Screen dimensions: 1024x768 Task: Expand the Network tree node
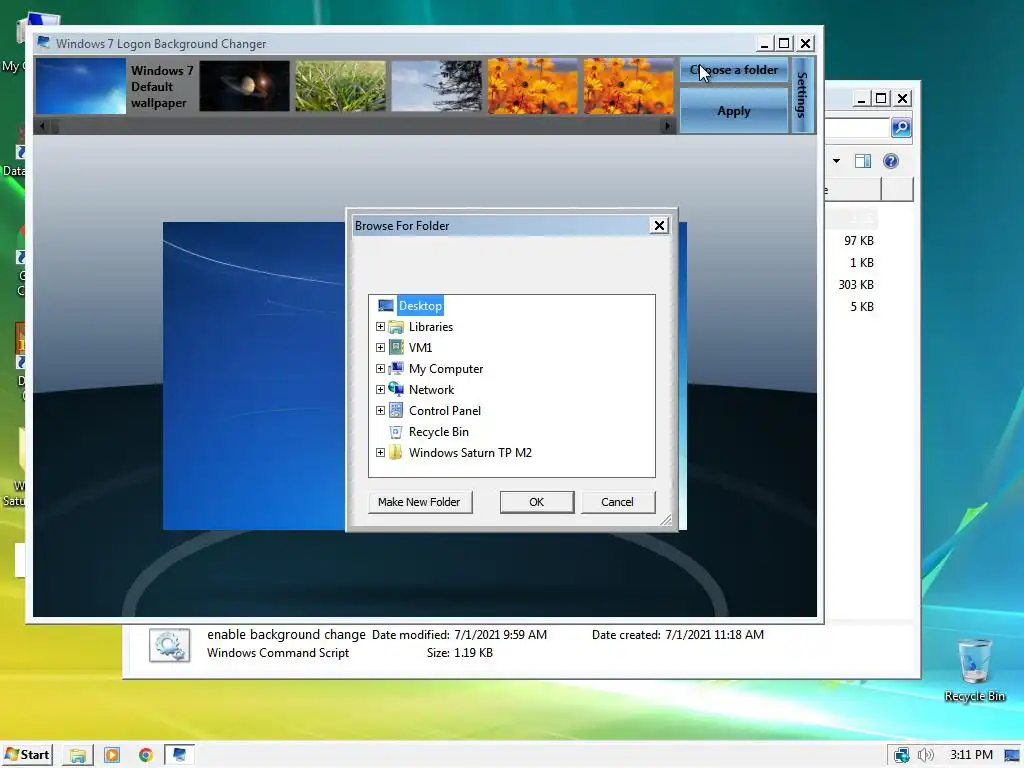pos(380,389)
